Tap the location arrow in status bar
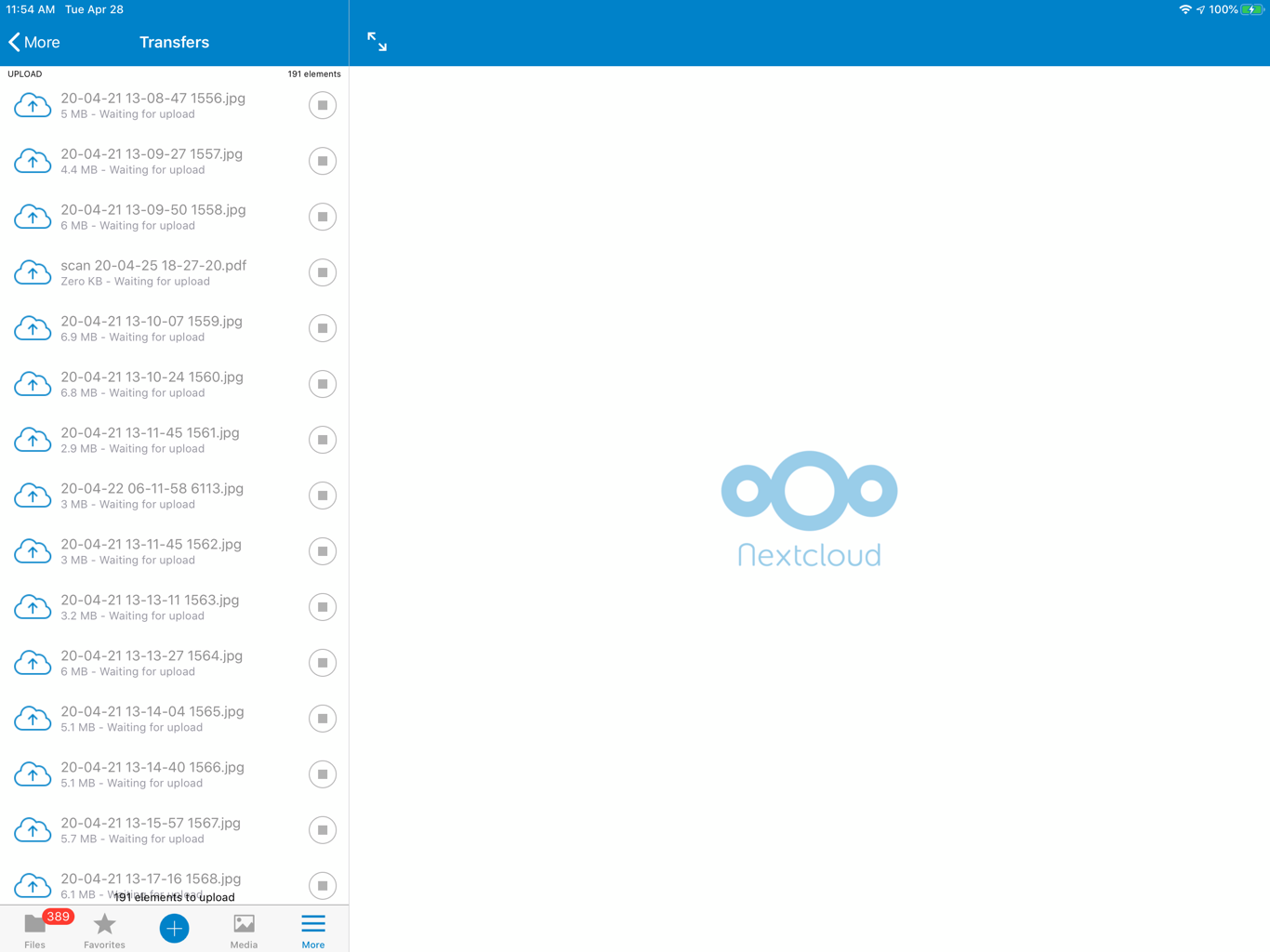The width and height of the screenshot is (1270, 952). coord(1200,9)
